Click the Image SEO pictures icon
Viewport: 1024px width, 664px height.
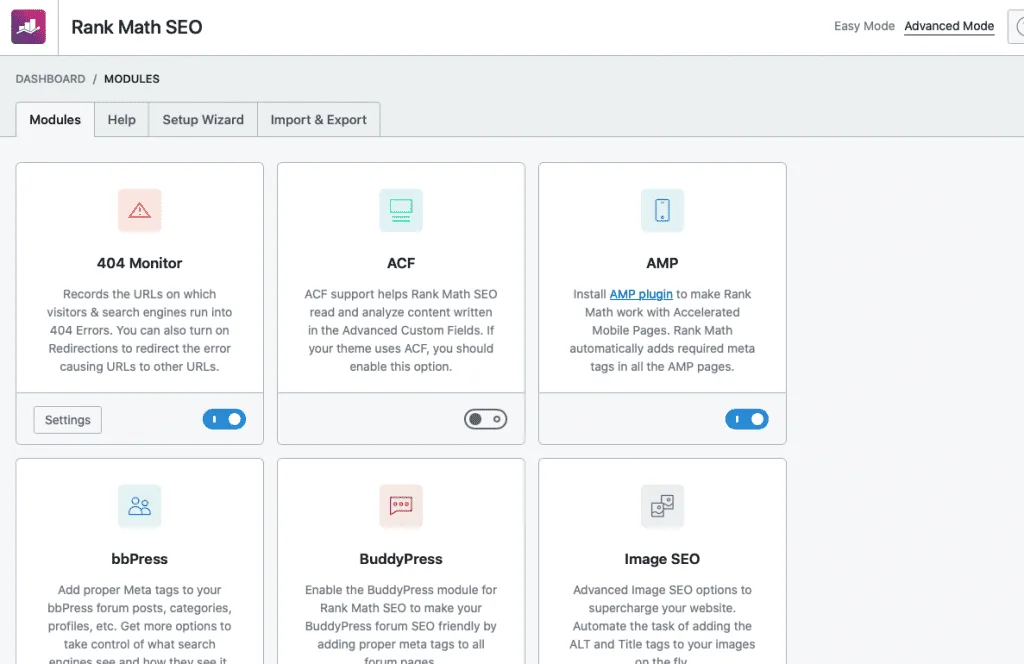(x=662, y=506)
